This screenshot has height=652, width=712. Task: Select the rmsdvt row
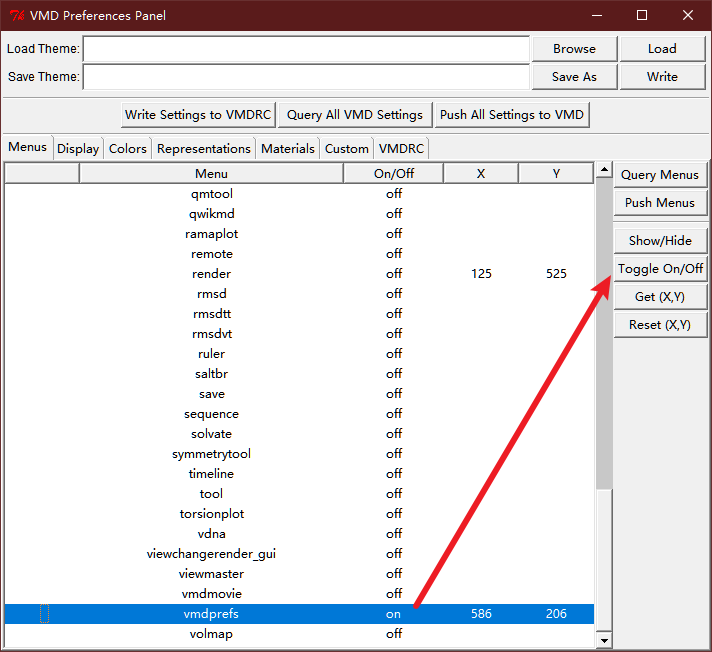click(299, 334)
